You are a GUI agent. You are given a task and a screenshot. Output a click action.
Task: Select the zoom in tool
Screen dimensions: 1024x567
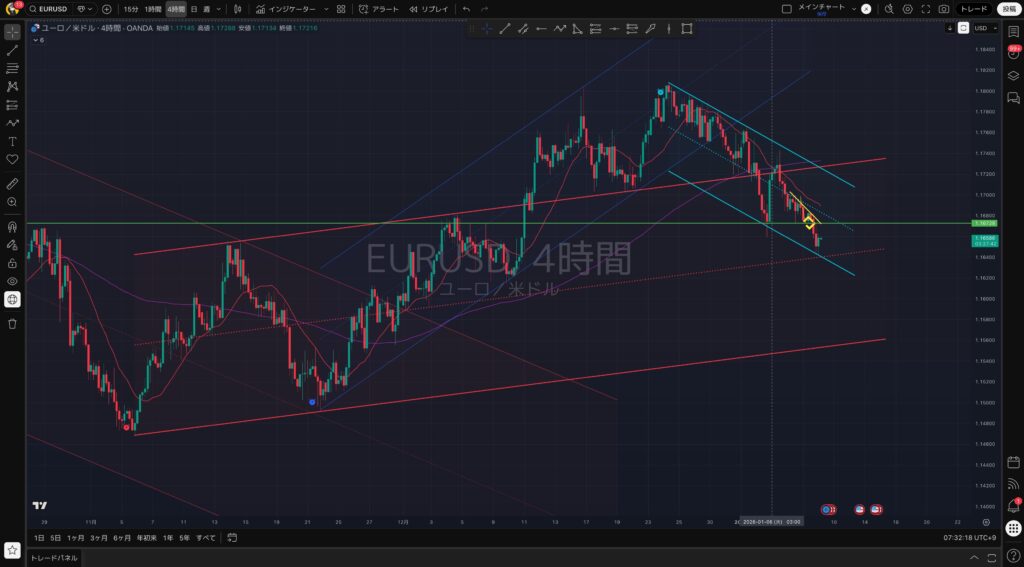click(x=12, y=202)
